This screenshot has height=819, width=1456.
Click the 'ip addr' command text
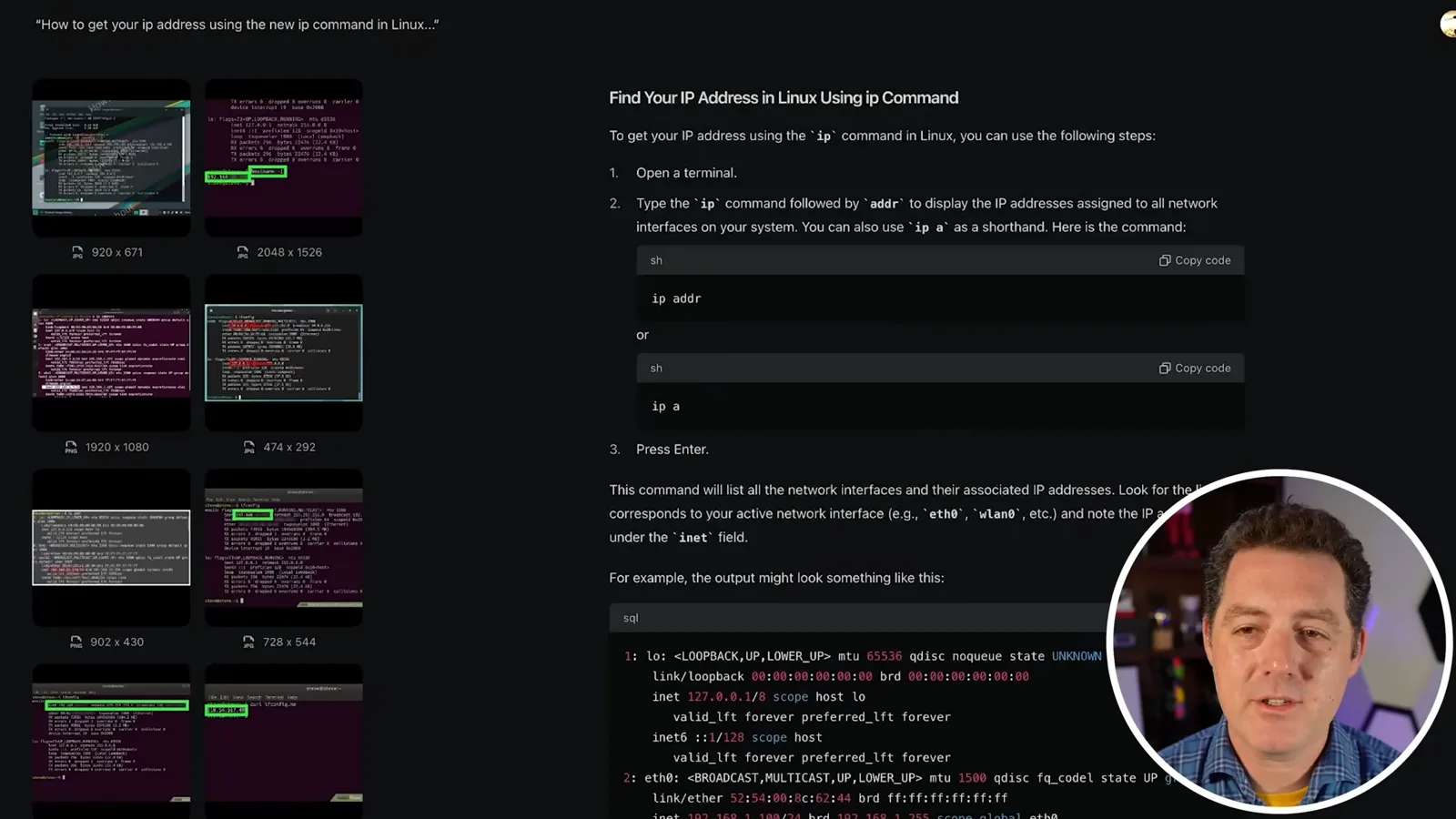click(x=676, y=298)
